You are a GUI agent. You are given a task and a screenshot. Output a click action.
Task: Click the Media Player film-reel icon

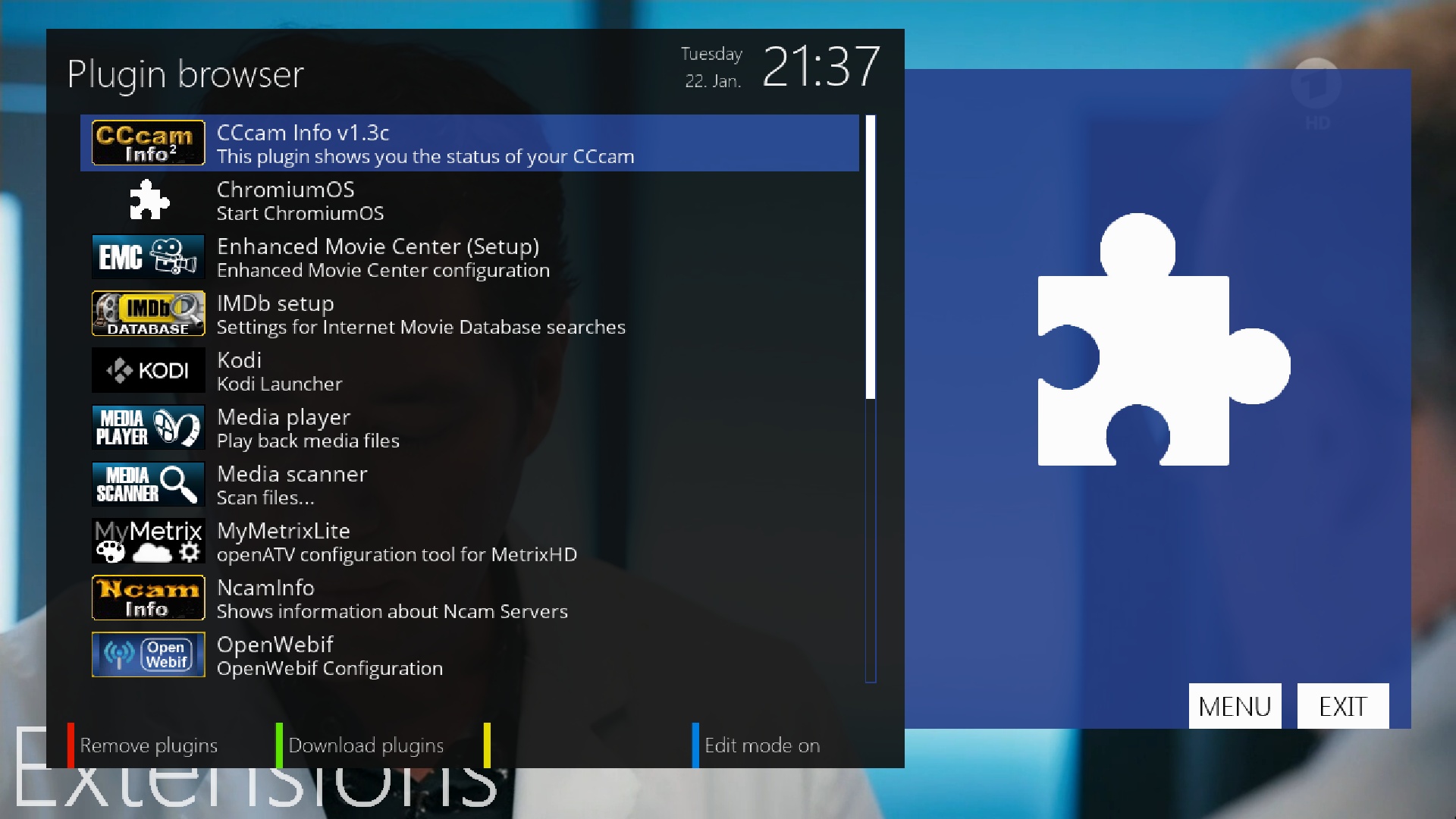coord(148,427)
